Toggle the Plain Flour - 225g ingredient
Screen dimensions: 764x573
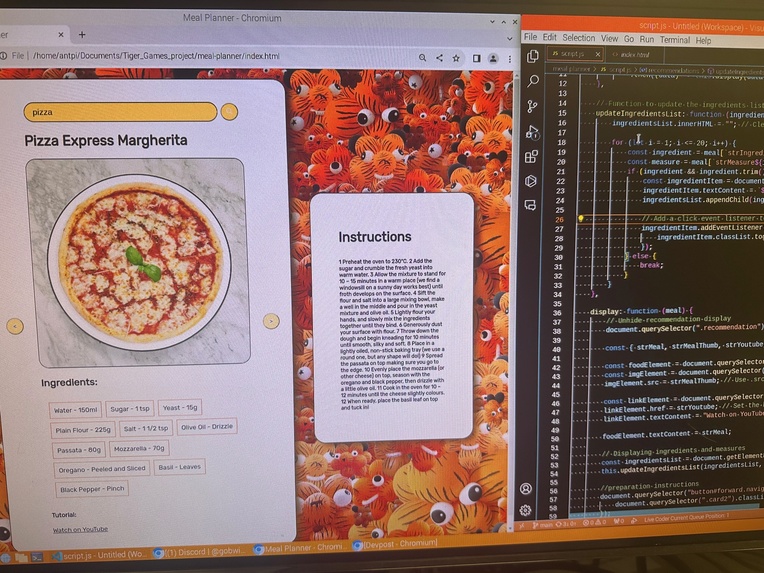click(83, 430)
